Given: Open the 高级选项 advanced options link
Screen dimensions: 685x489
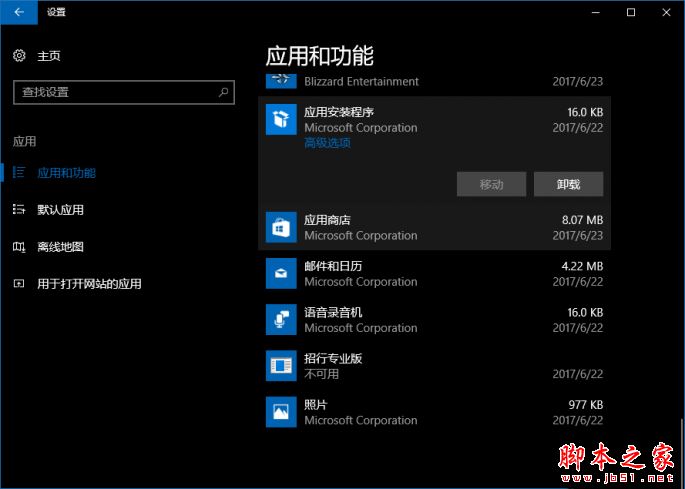Looking at the screenshot, I should (x=327, y=143).
